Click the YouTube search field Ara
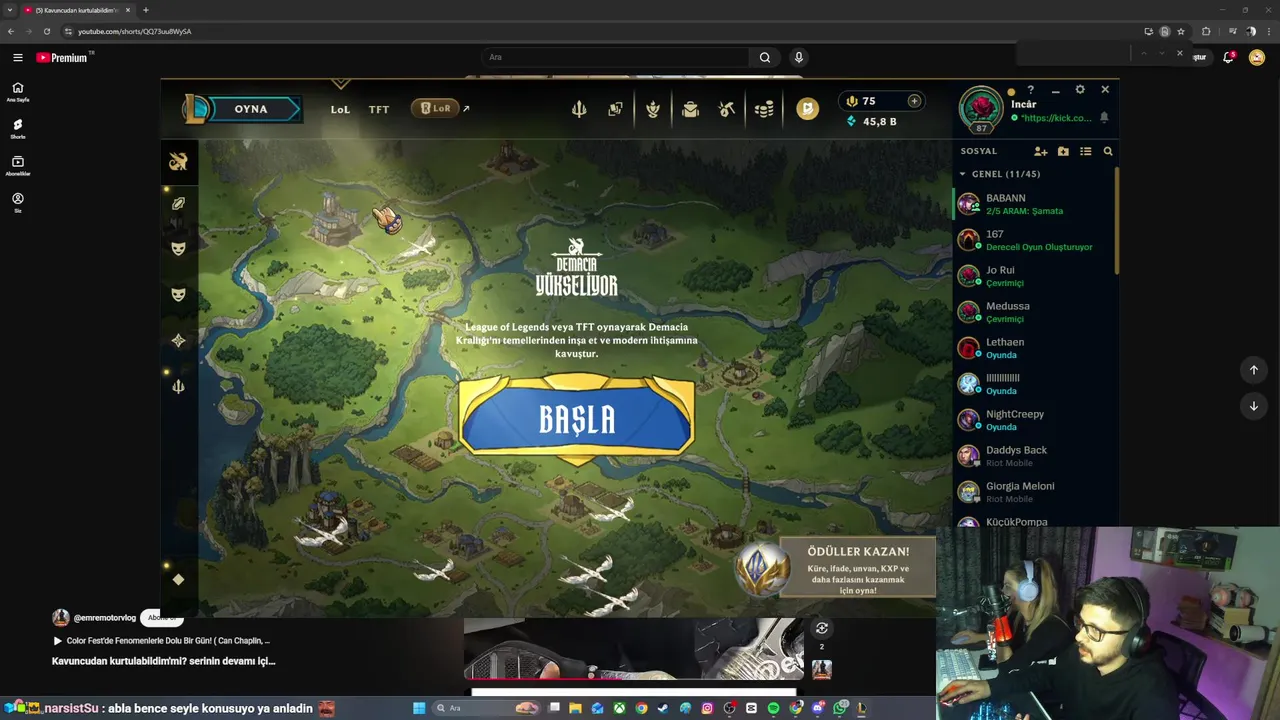Image resolution: width=1280 pixels, height=720 pixels. [615, 57]
